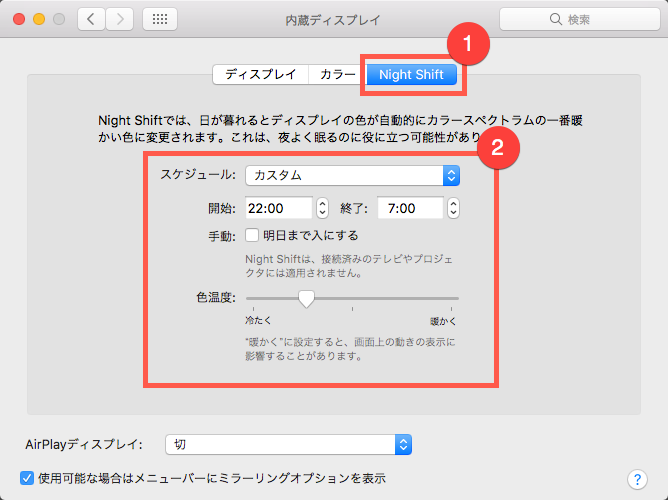The image size is (668, 500).
Task: Focus the 検索 search field
Action: pyautogui.click(x=580, y=19)
